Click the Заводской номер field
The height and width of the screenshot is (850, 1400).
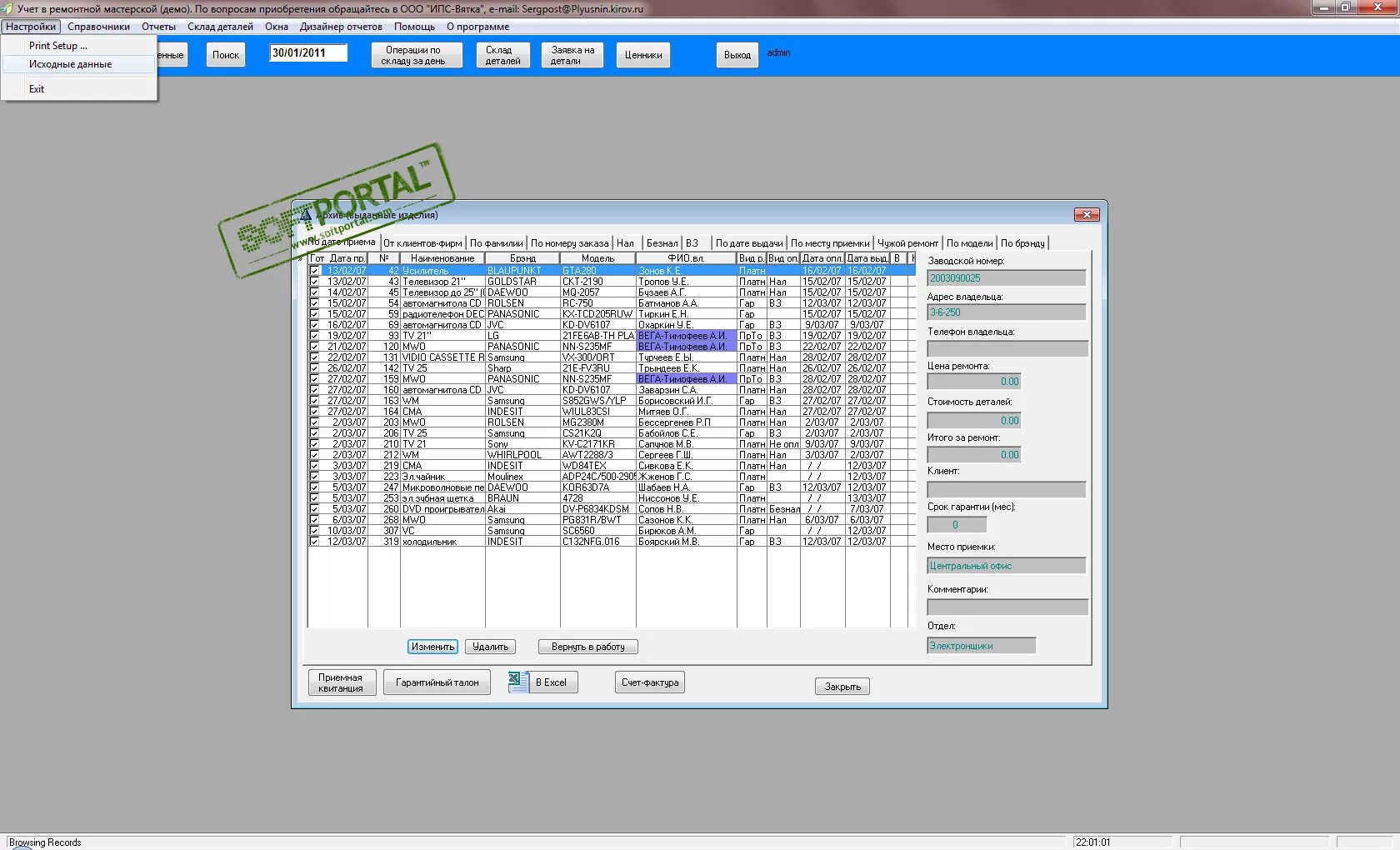coord(1007,278)
